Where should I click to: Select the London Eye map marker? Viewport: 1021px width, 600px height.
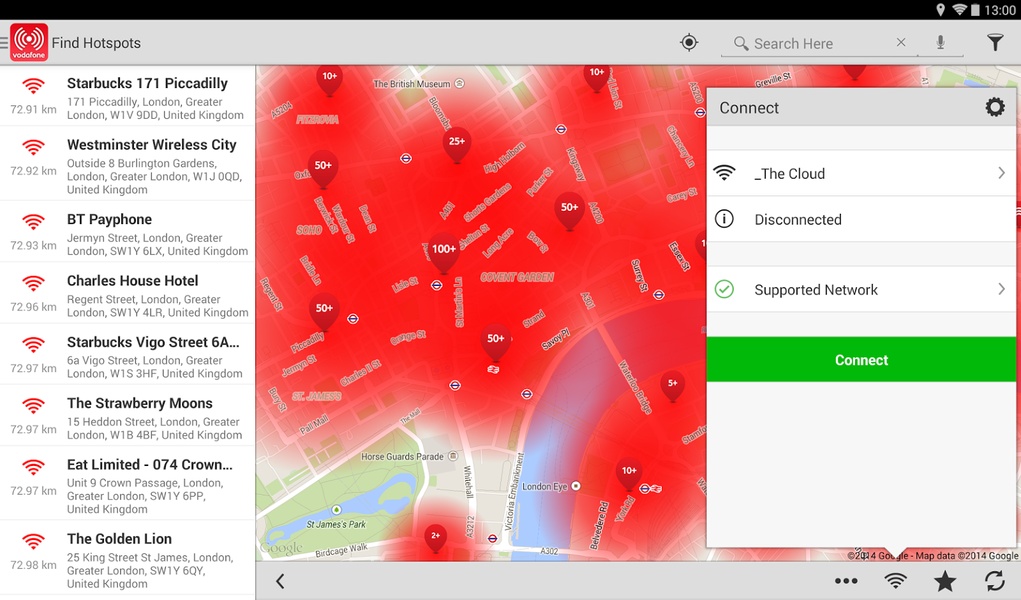point(576,486)
